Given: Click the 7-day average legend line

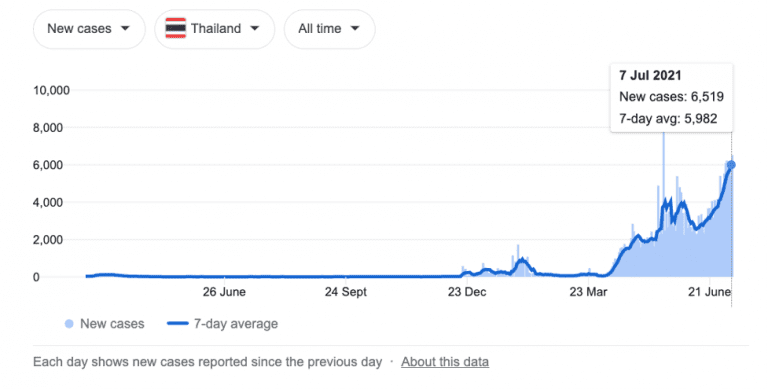Looking at the screenshot, I should pos(177,324).
